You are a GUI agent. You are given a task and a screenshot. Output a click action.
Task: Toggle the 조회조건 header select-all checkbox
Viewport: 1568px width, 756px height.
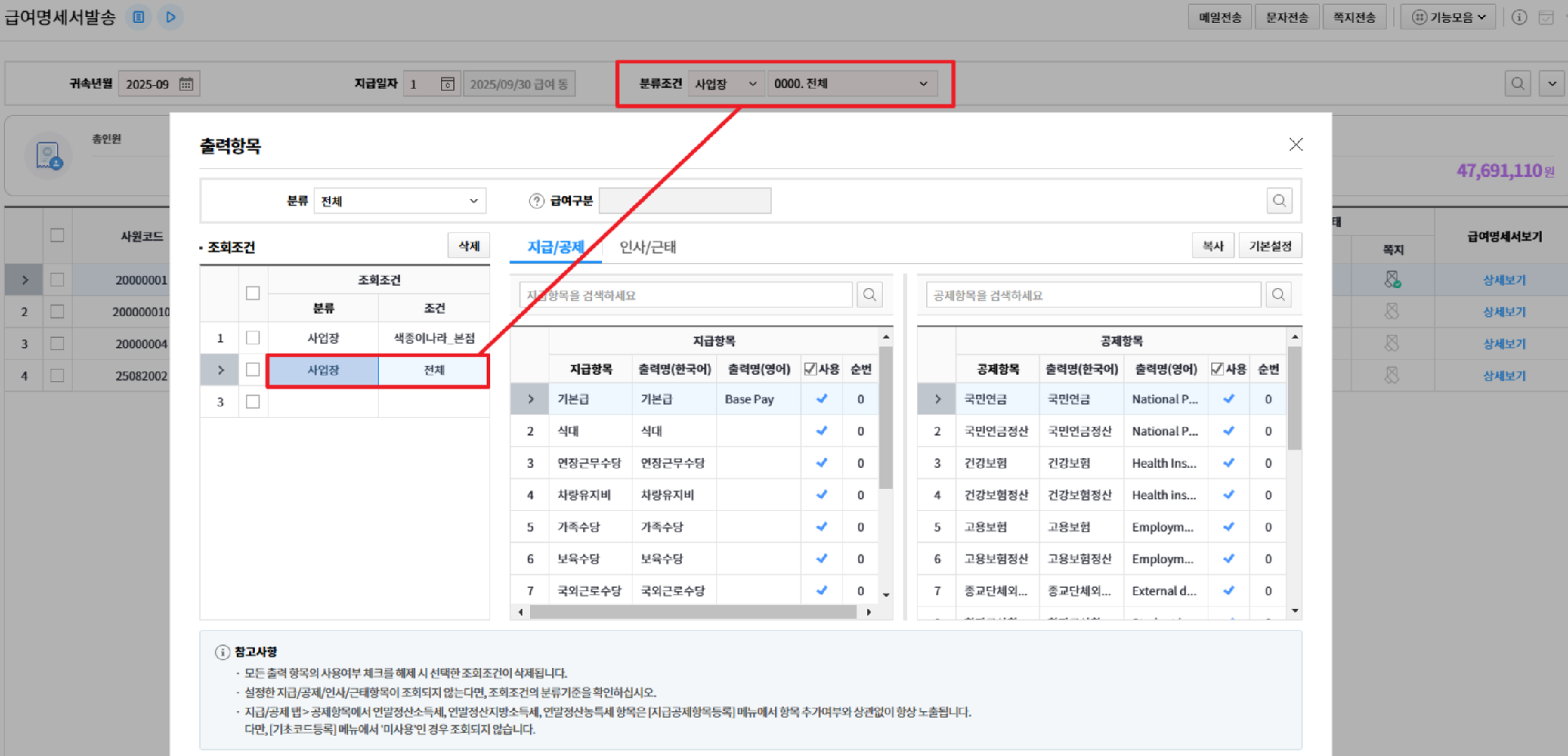coord(252,293)
